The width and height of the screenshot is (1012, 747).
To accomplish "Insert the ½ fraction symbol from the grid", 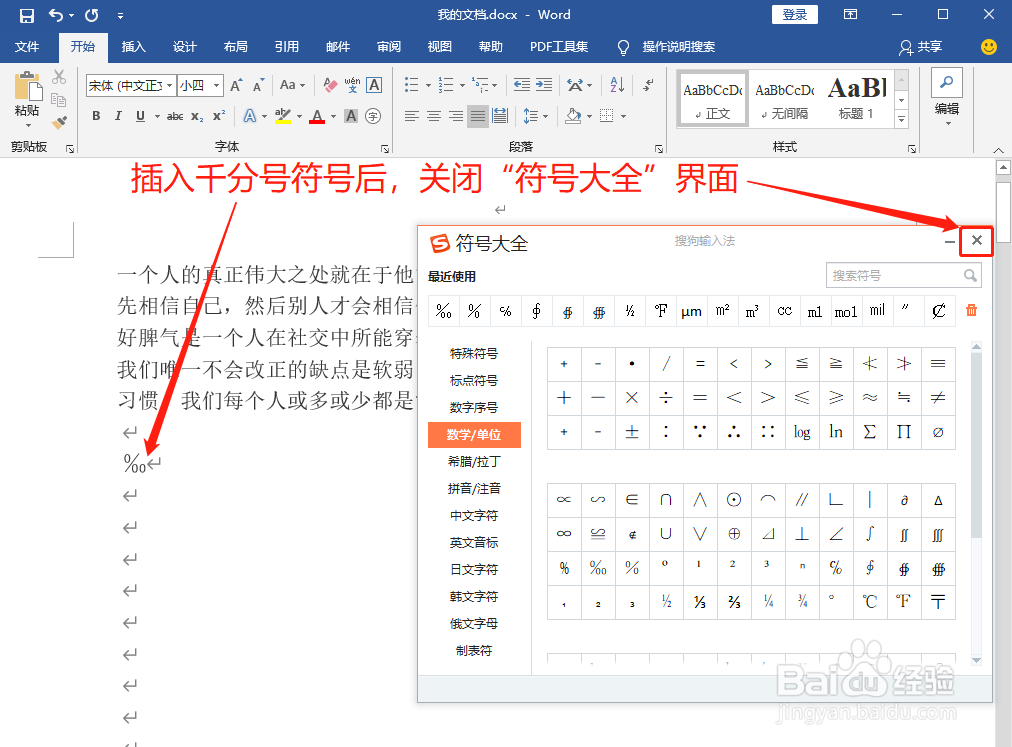I will 666,602.
